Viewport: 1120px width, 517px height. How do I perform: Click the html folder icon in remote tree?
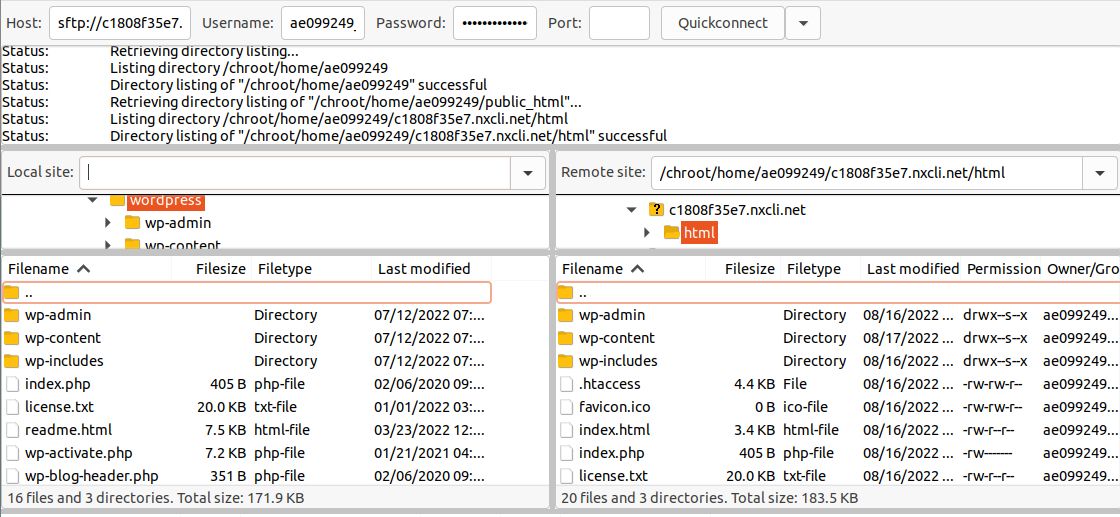pyautogui.click(x=671, y=232)
